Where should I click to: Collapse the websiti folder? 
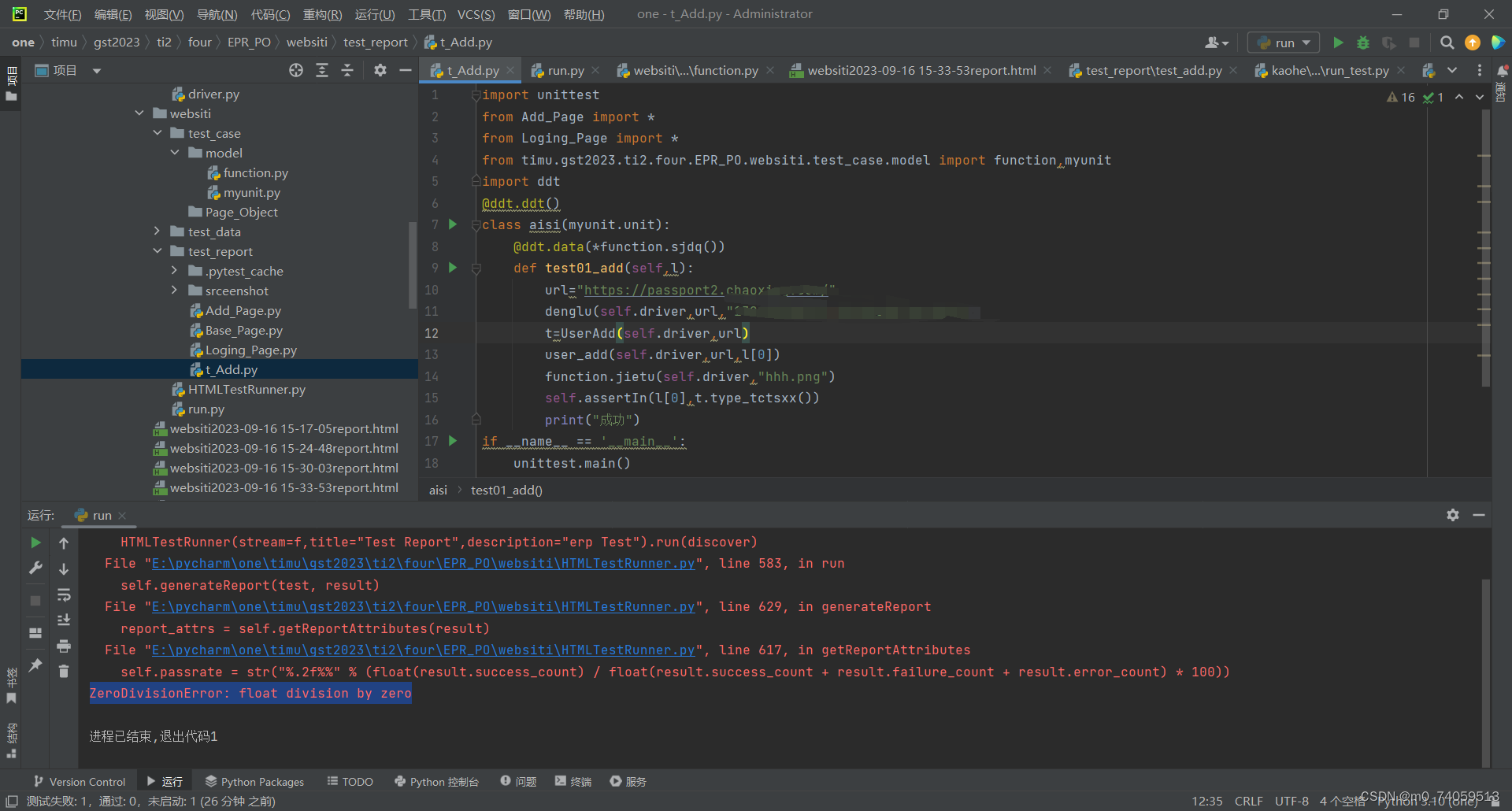(x=139, y=113)
